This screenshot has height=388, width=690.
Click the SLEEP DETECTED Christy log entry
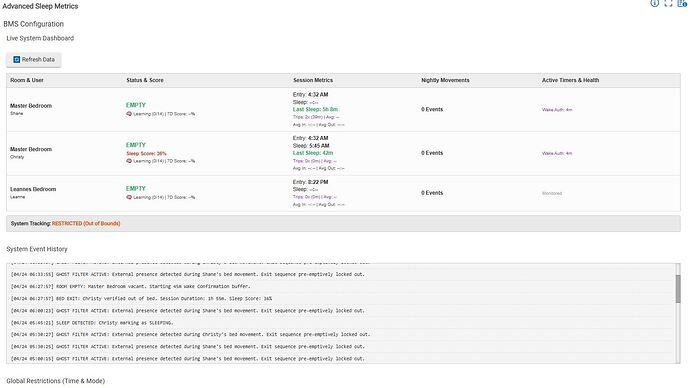[92, 322]
